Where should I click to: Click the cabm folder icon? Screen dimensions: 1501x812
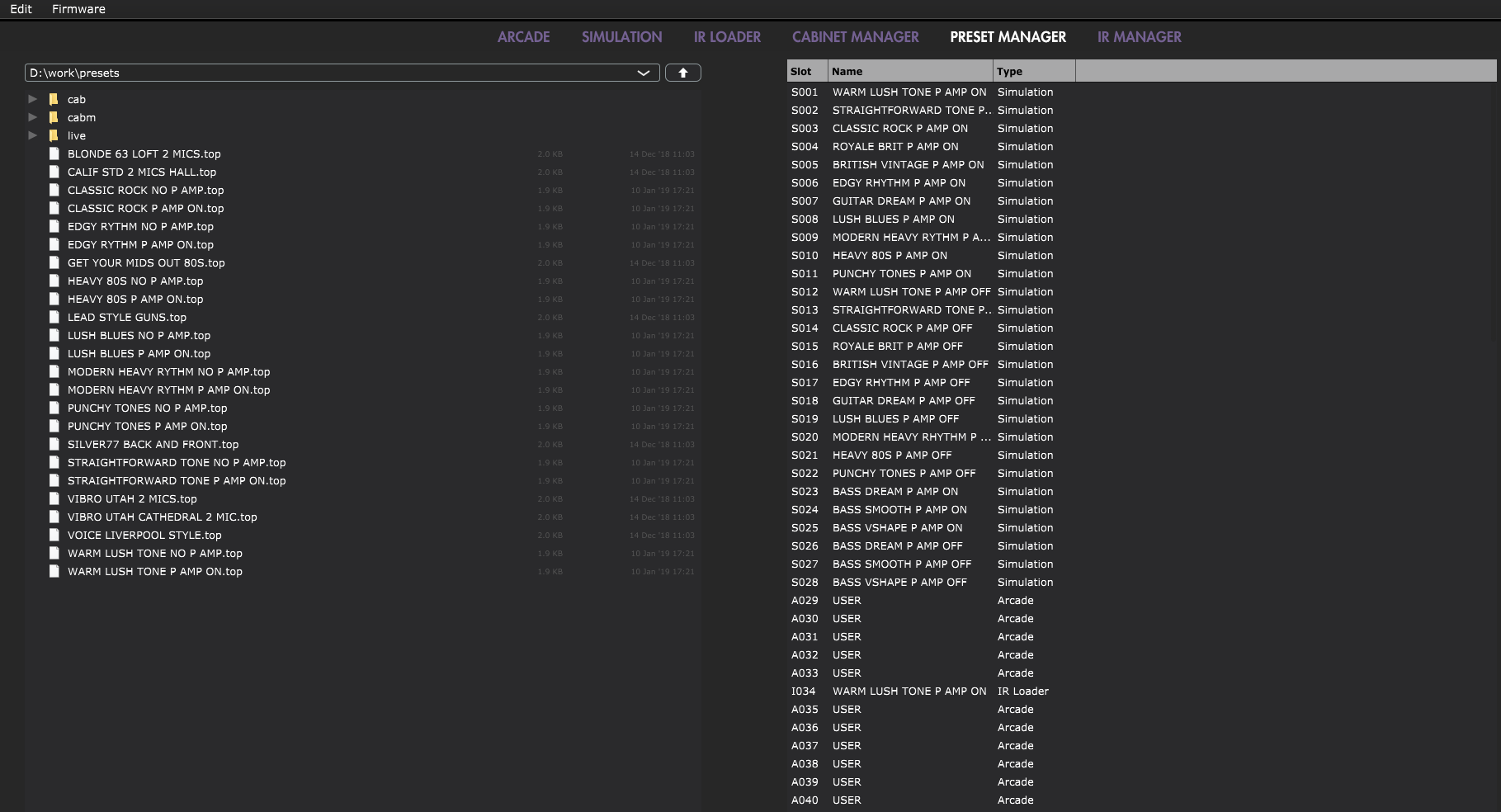coord(54,117)
